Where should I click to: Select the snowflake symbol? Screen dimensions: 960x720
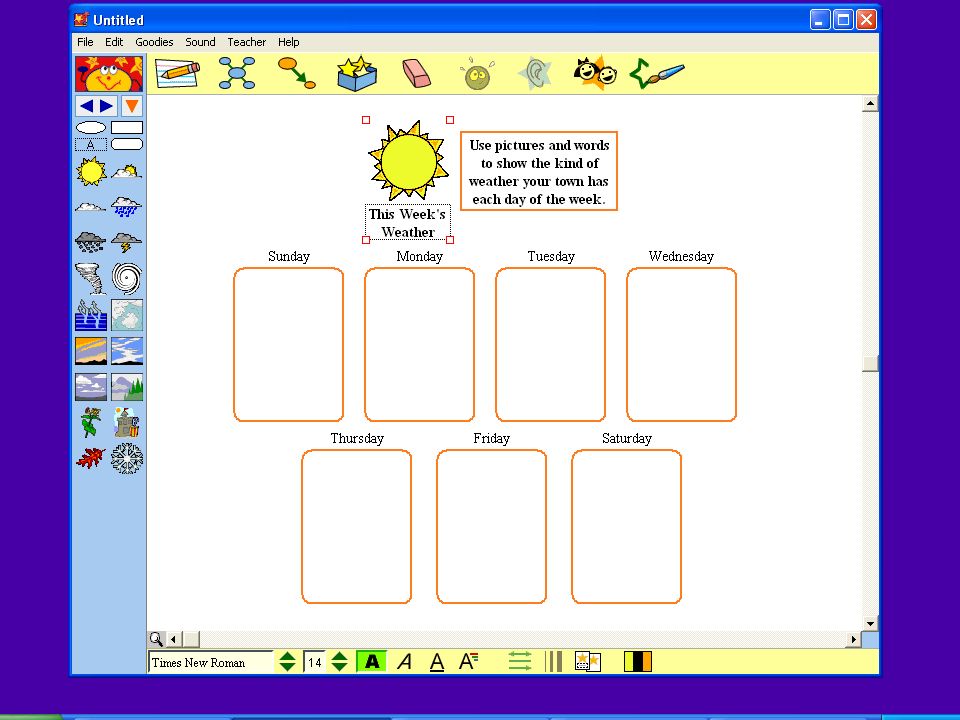(x=127, y=459)
